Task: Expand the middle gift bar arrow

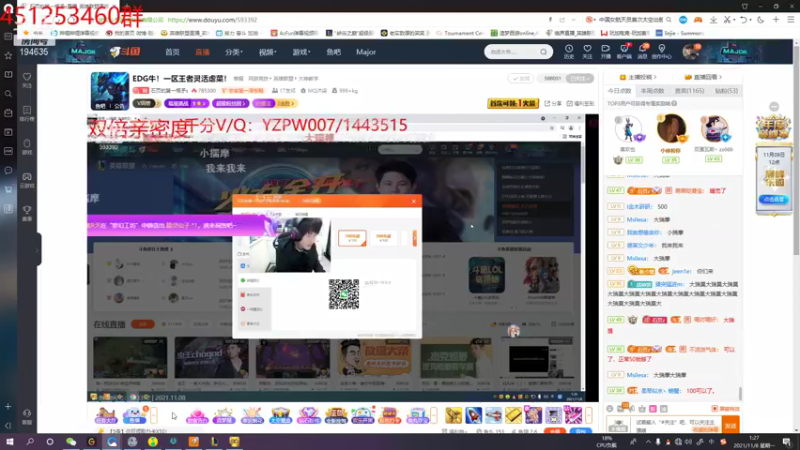Action: (x=434, y=416)
